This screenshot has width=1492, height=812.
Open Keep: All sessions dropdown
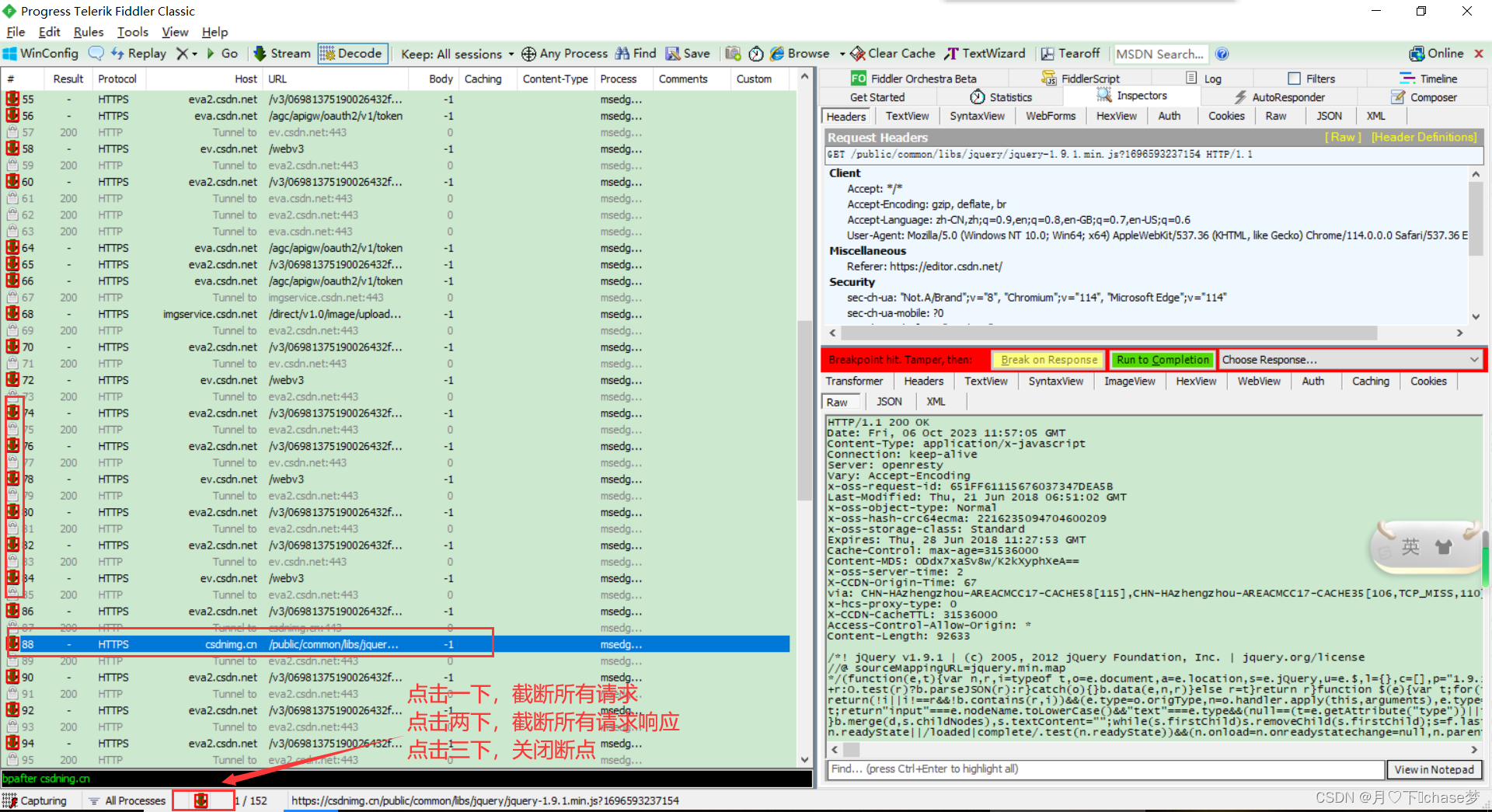[x=457, y=54]
